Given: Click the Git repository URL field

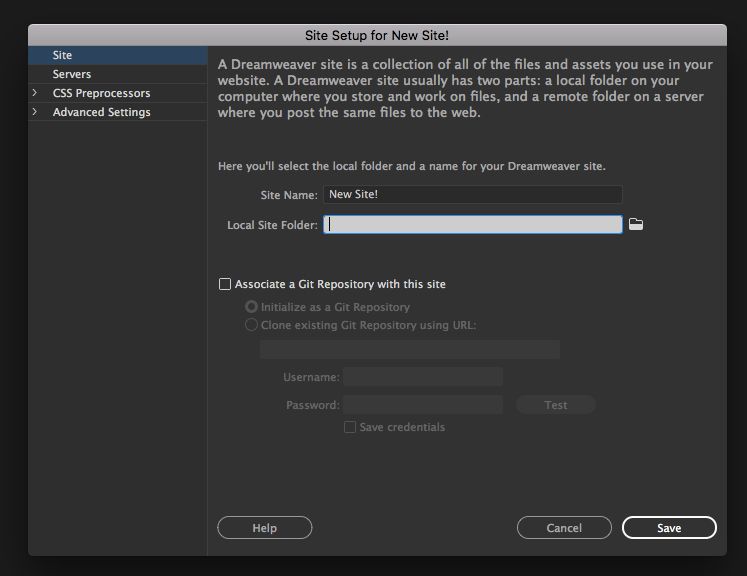Looking at the screenshot, I should click(410, 349).
